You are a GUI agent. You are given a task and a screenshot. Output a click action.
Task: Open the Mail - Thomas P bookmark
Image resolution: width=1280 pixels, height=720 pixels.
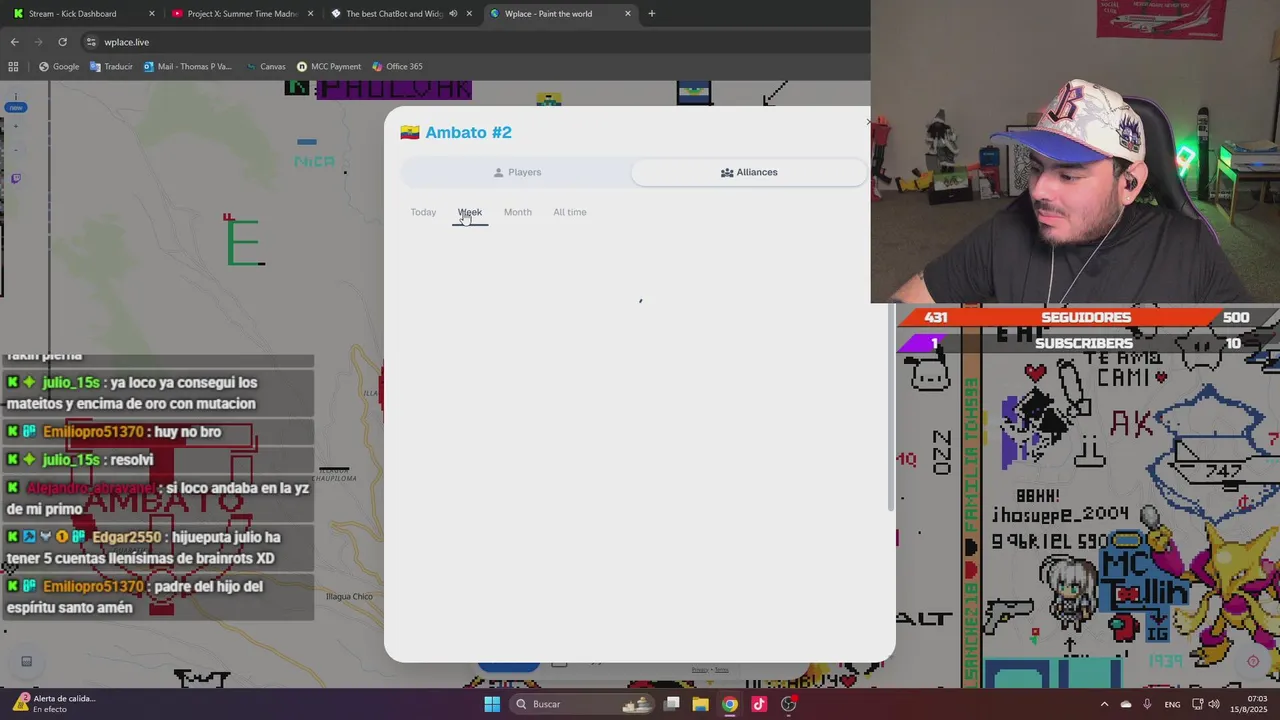187,67
